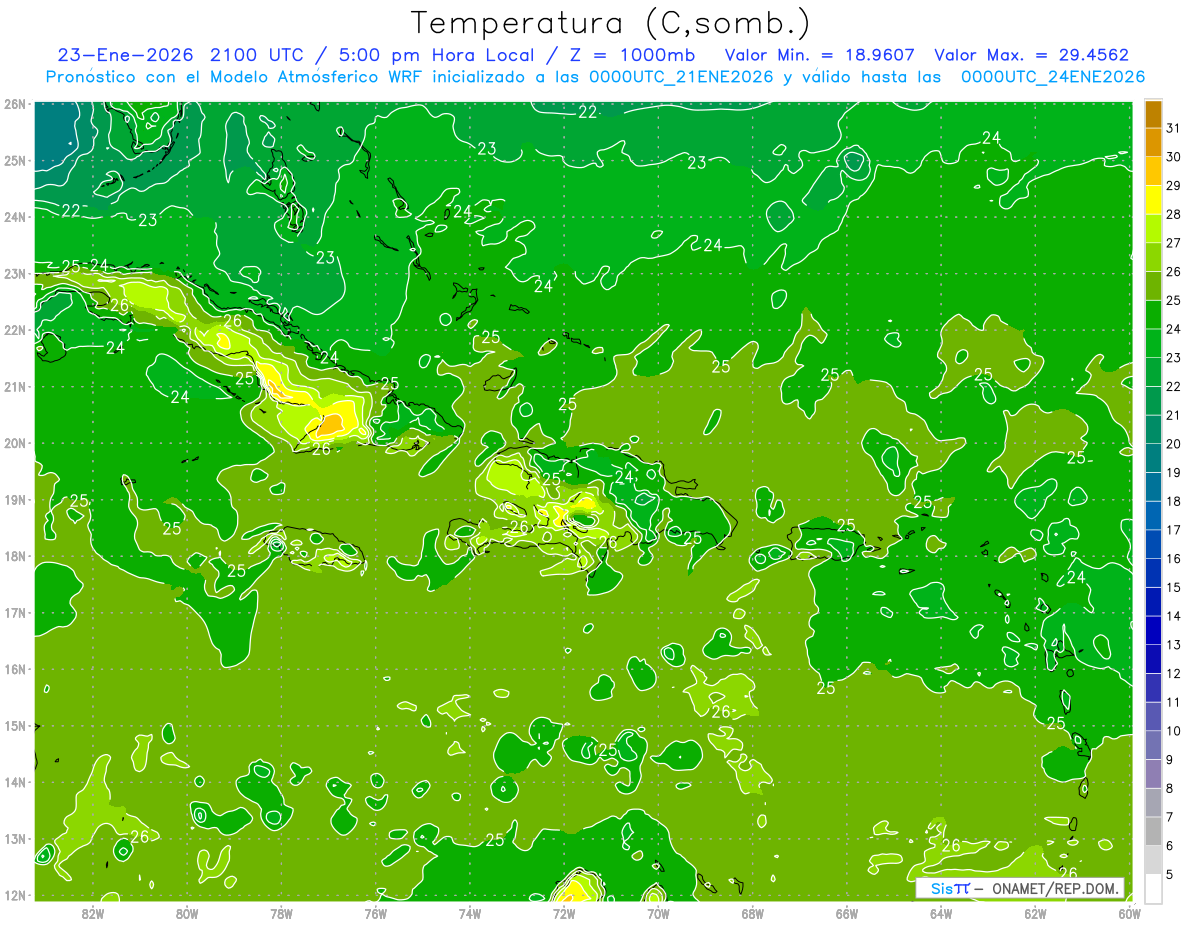
Task: Click 'Valor Max. = 29.4562' text
Action: (1032, 55)
